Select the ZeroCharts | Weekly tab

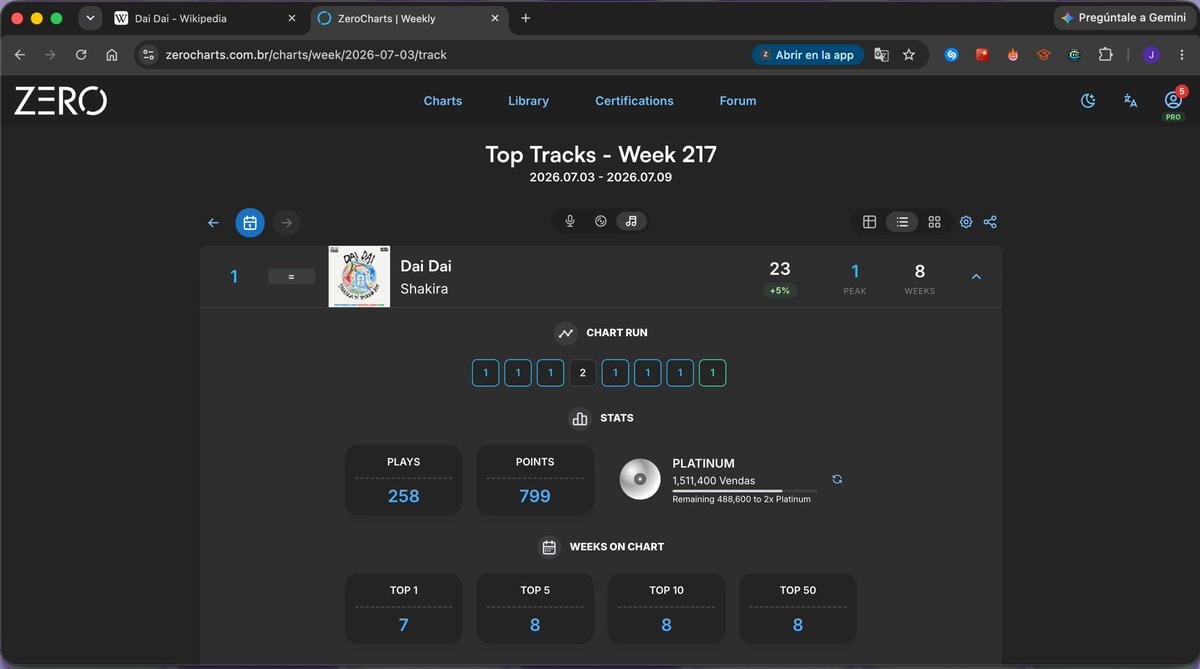pos(408,18)
